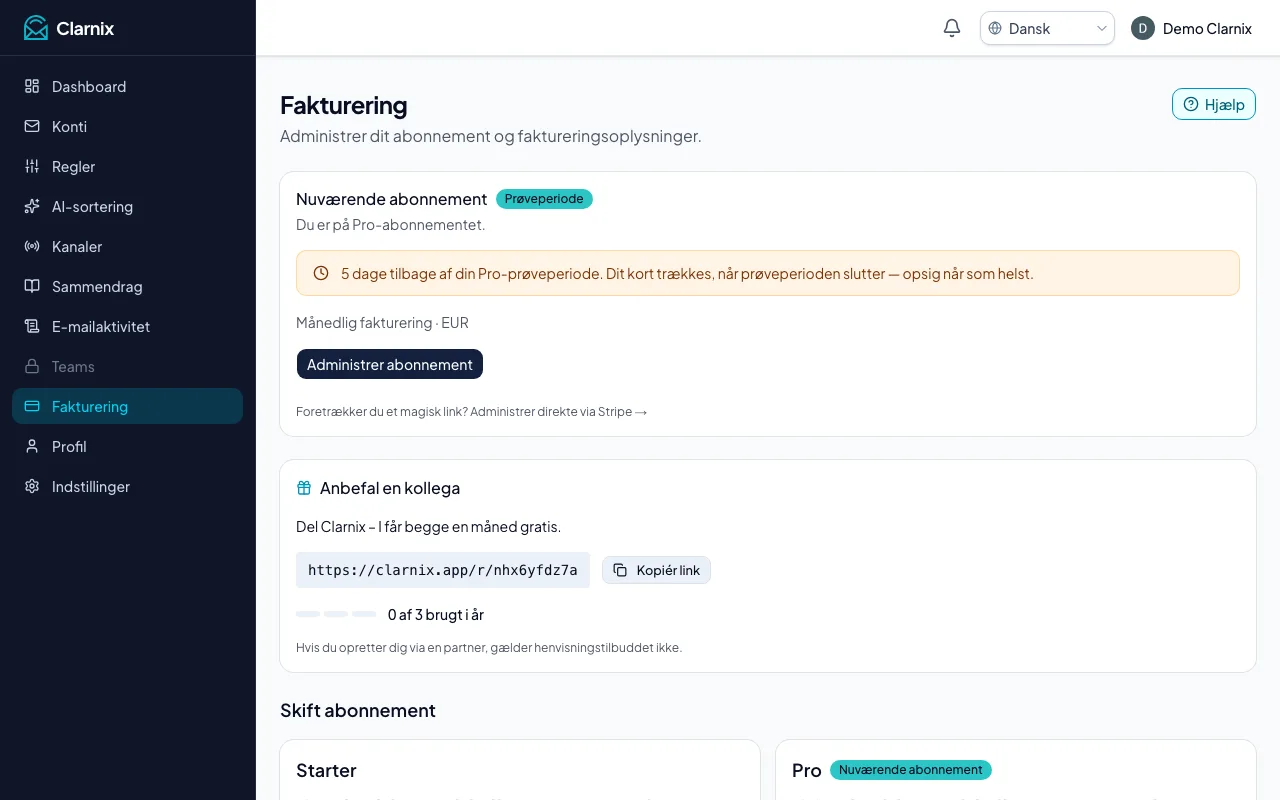Click the clock icon in trial banner
Screen dimensions: 1280x800
click(321, 273)
